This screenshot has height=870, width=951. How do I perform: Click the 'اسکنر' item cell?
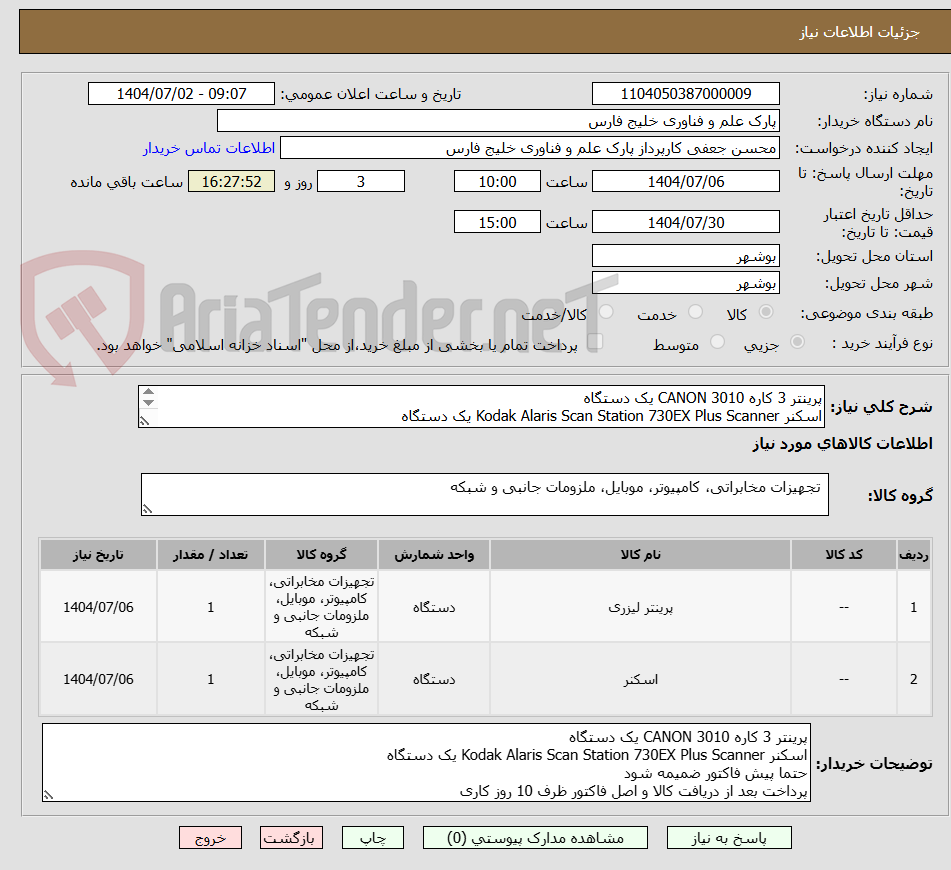pyautogui.click(x=640, y=679)
